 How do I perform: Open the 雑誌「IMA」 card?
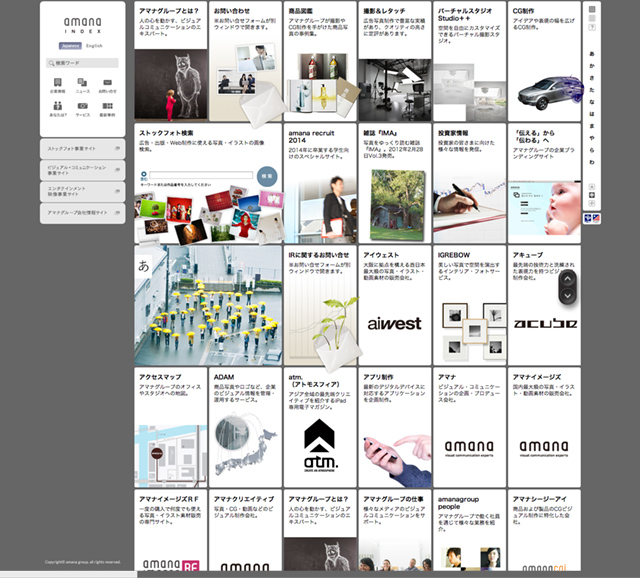[x=395, y=183]
